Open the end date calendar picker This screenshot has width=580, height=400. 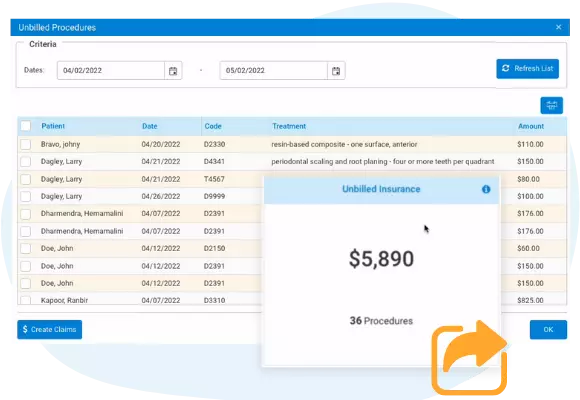[336, 71]
